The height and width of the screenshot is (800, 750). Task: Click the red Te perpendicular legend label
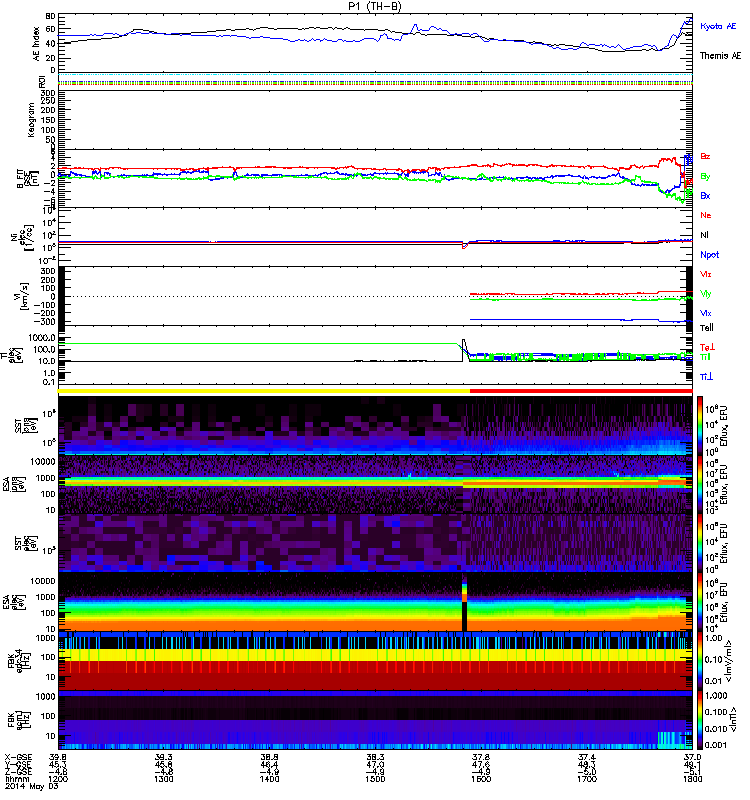coord(707,347)
